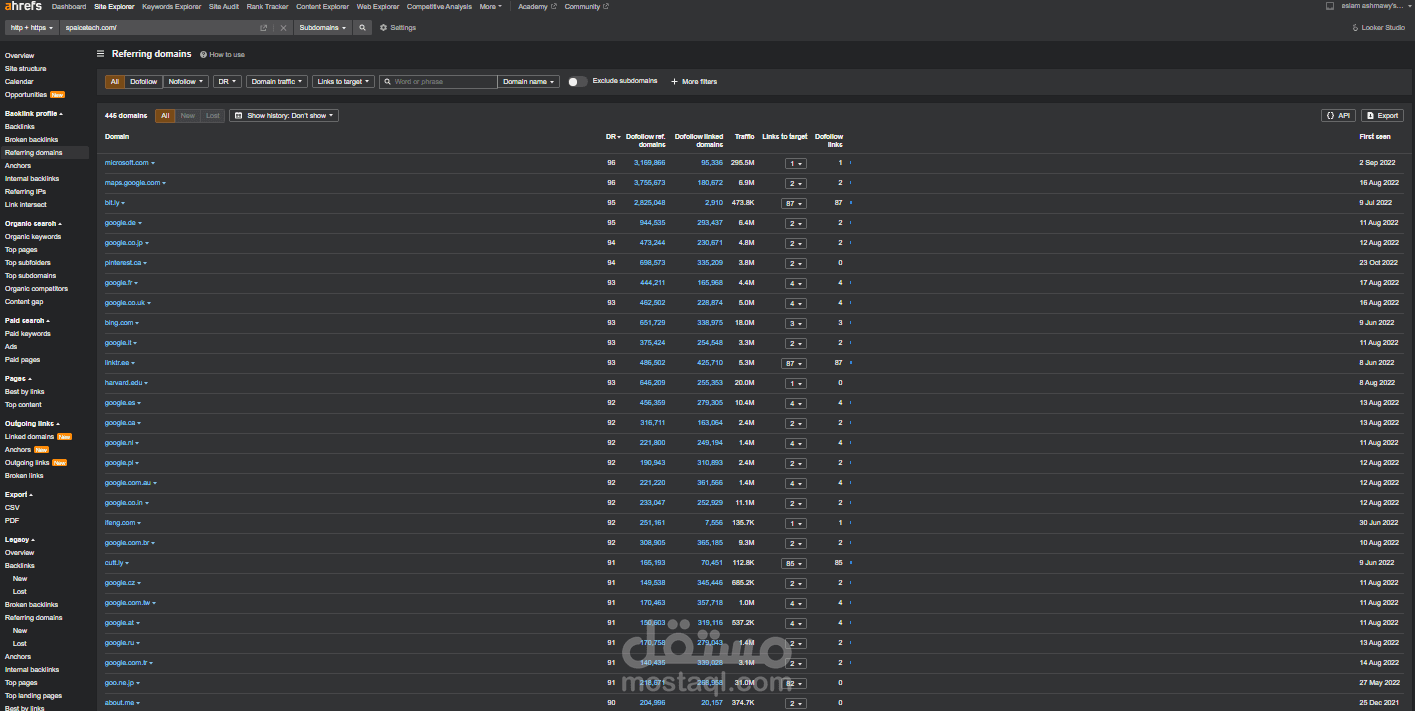Go to Site Audit

click(224, 6)
